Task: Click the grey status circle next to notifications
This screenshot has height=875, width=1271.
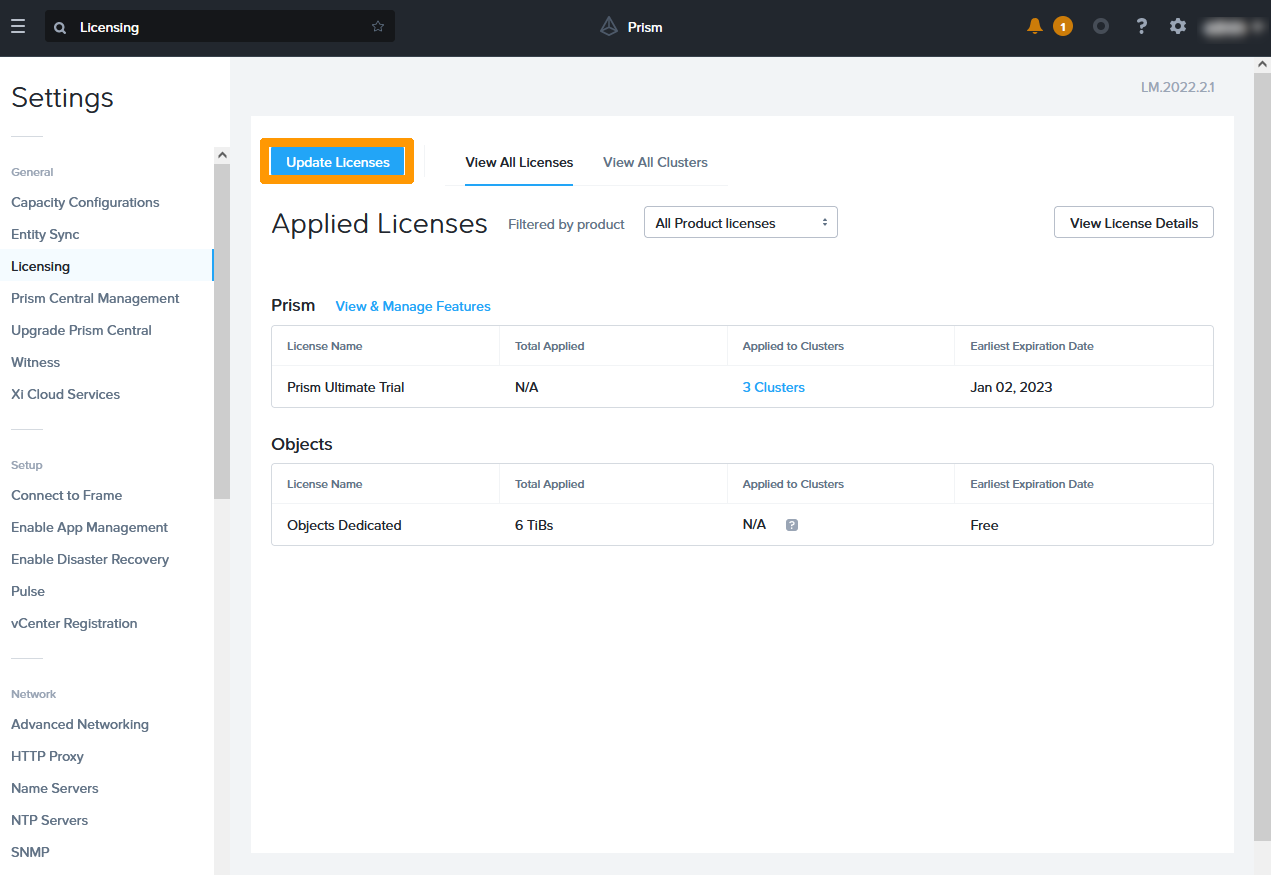Action: [x=1100, y=26]
